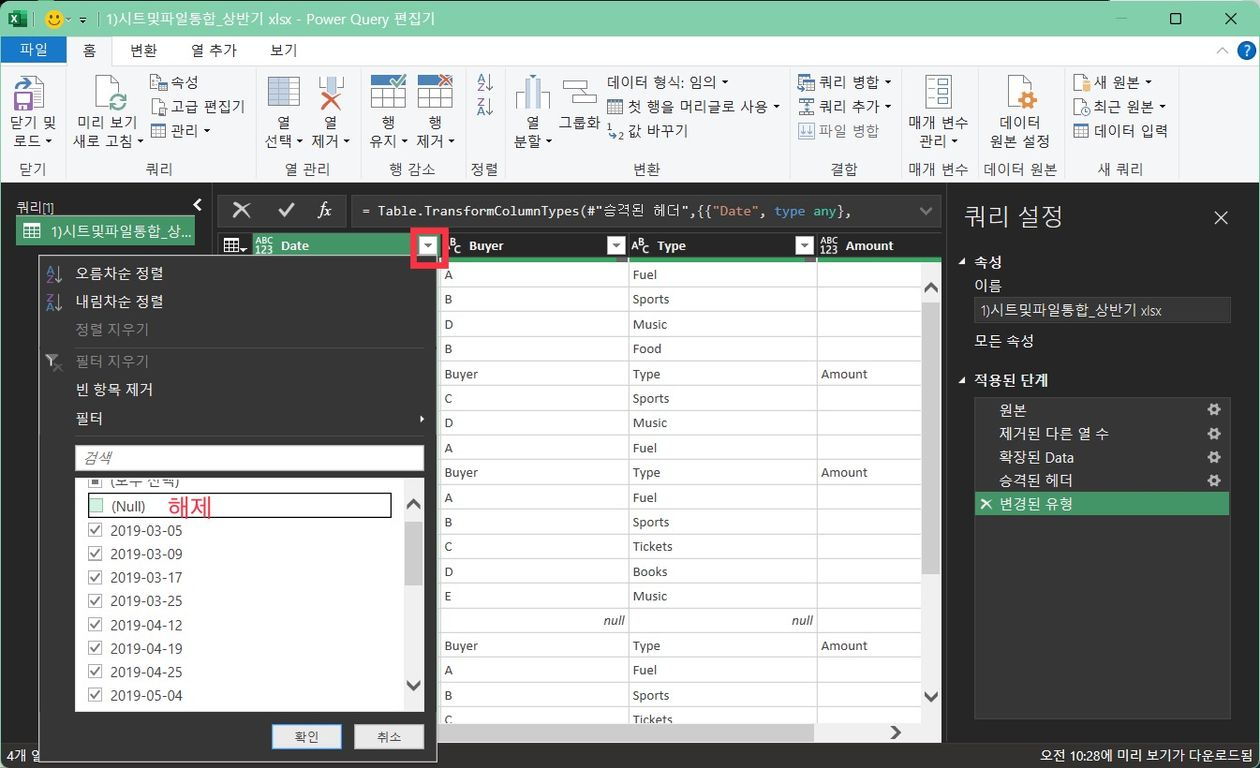Open 데이터 형식: 임의 dropdown
This screenshot has width=1260, height=768.
[x=668, y=82]
